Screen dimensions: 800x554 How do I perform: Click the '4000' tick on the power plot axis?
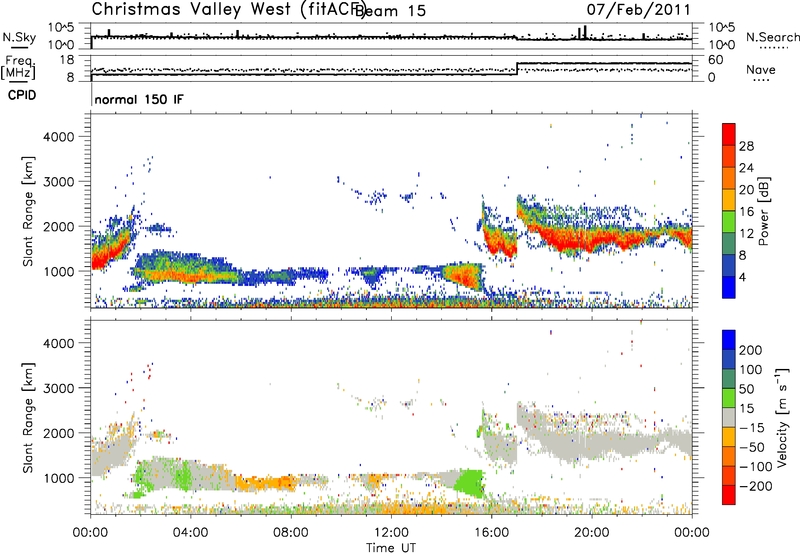(58, 137)
